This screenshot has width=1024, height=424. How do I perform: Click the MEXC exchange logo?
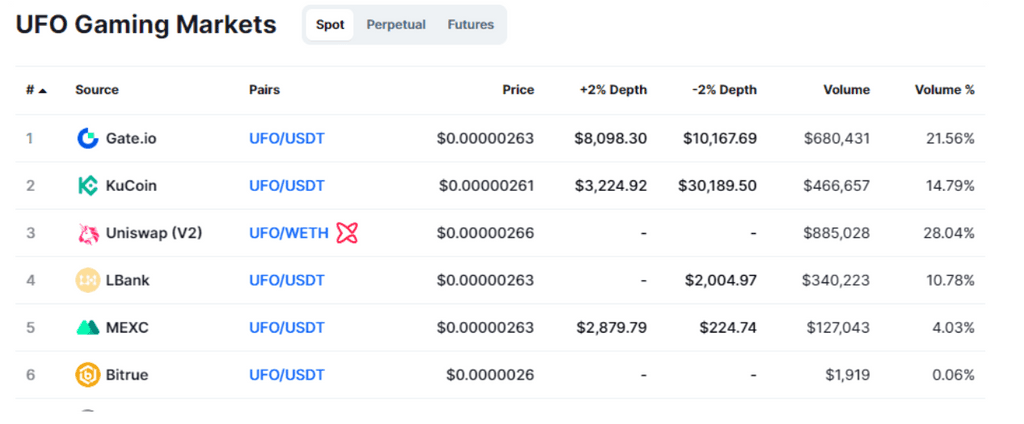point(88,327)
